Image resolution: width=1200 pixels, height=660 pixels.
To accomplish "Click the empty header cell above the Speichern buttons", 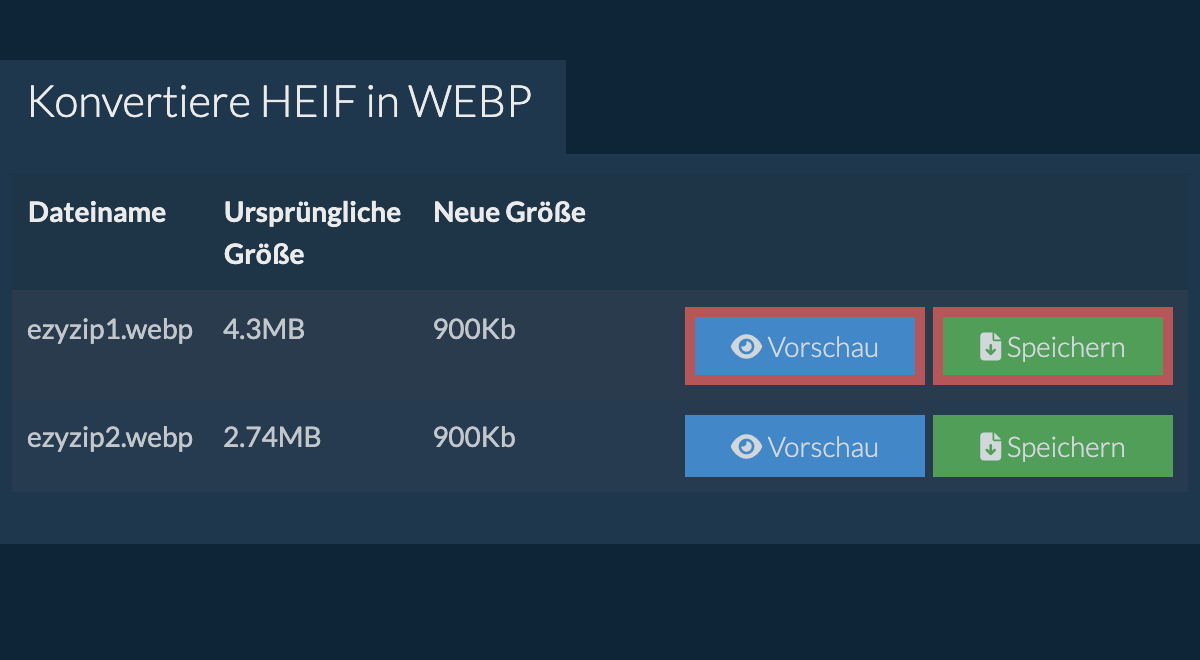I will click(x=1053, y=233).
